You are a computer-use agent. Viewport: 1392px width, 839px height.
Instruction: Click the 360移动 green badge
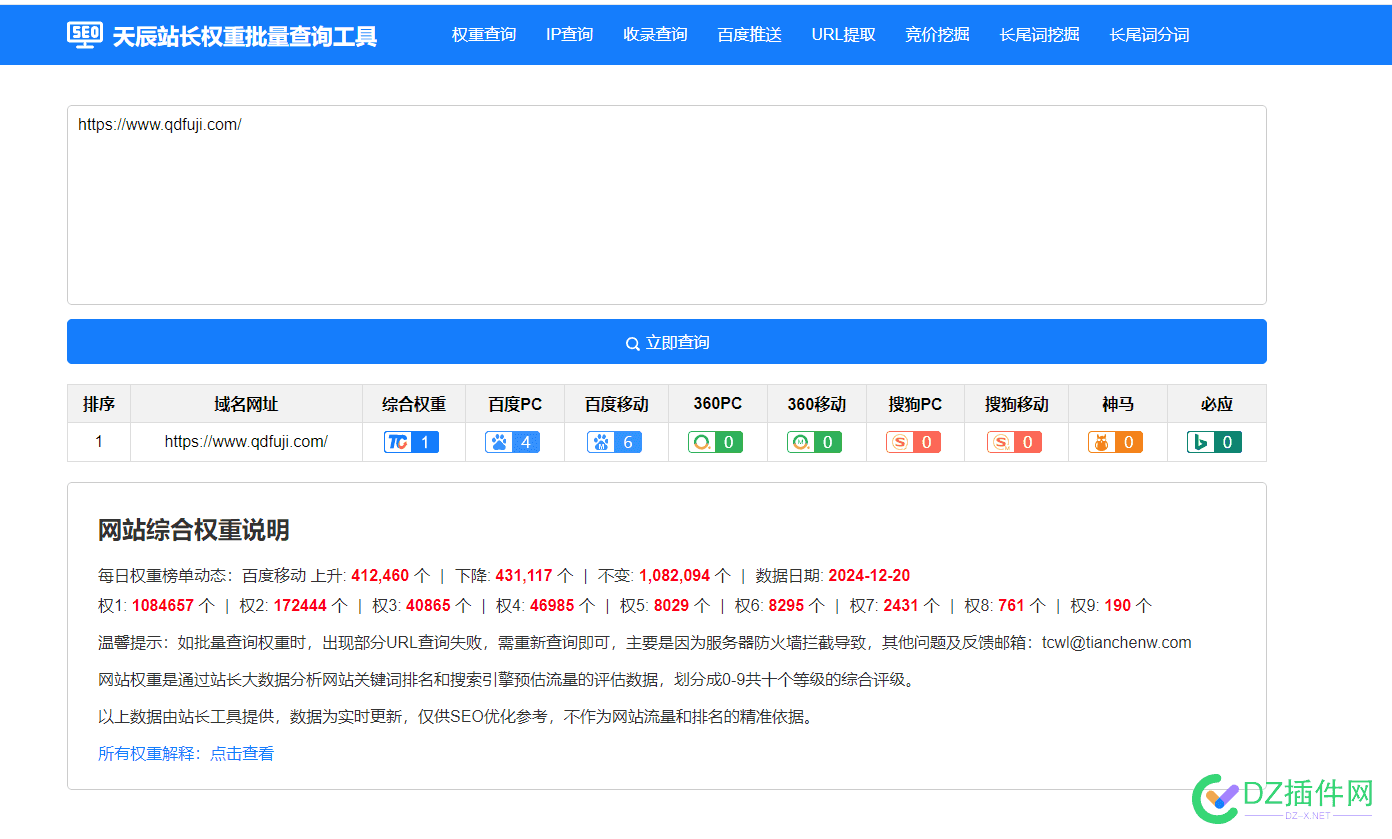pyautogui.click(x=815, y=442)
